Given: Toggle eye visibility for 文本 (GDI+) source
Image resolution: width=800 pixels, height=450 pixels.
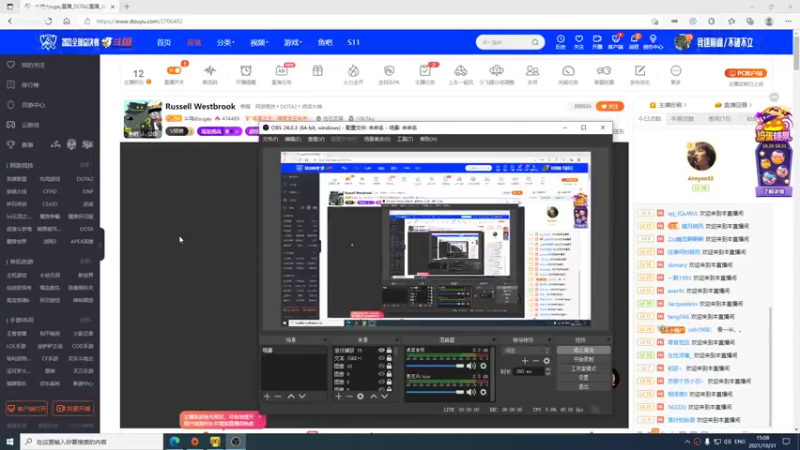Looking at the screenshot, I should click(381, 359).
